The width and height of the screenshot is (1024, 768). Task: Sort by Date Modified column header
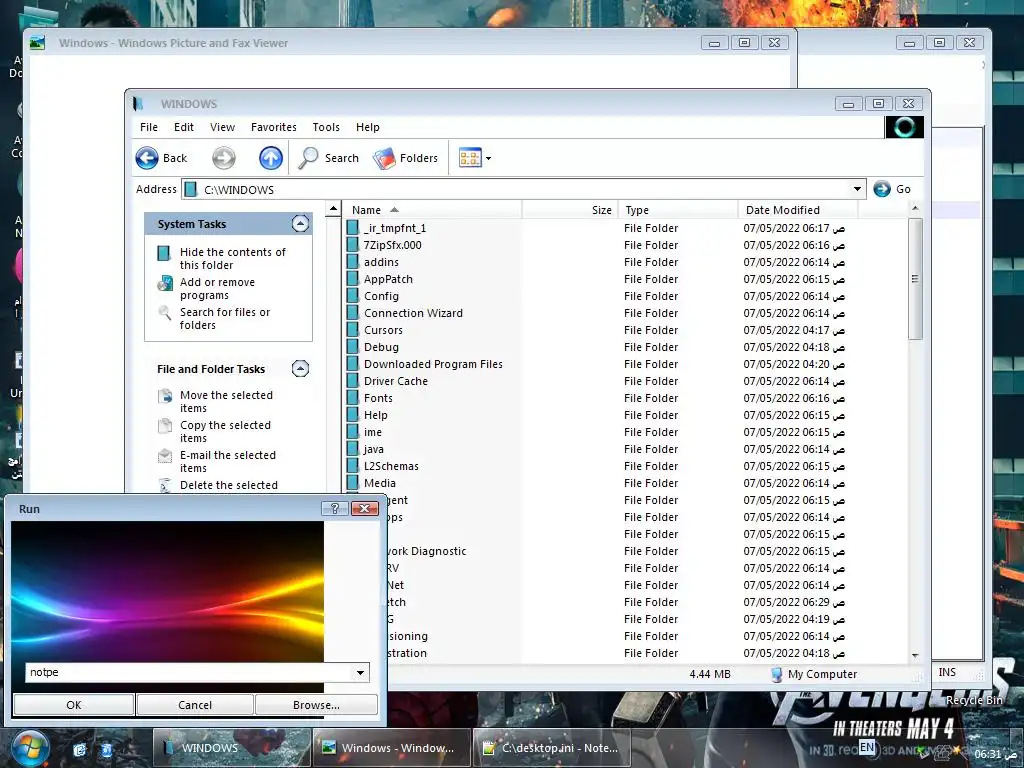tap(797, 210)
